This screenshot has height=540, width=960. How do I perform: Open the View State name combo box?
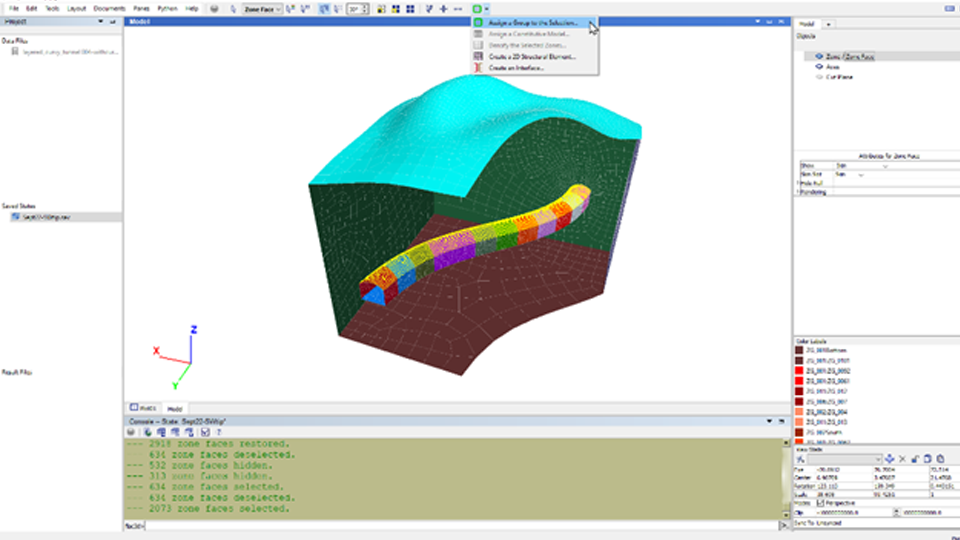844,459
